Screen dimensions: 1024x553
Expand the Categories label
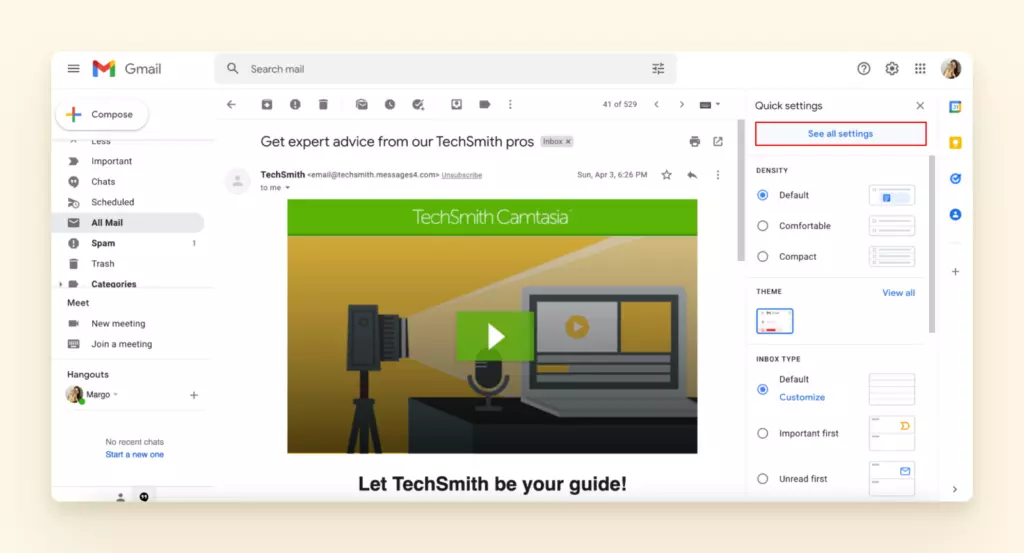(x=61, y=284)
